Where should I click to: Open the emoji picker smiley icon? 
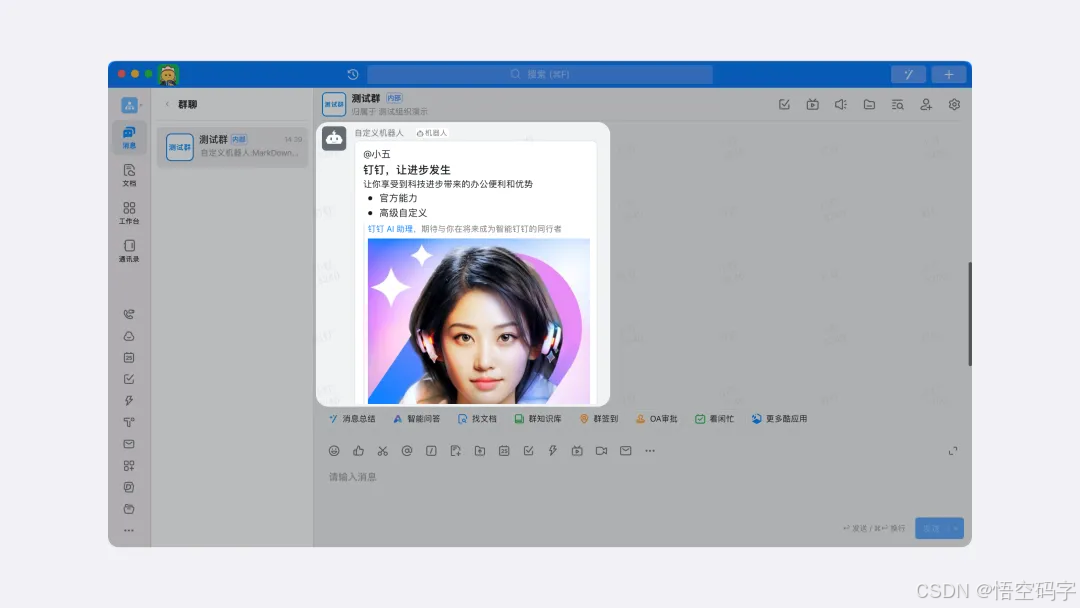[x=334, y=451]
